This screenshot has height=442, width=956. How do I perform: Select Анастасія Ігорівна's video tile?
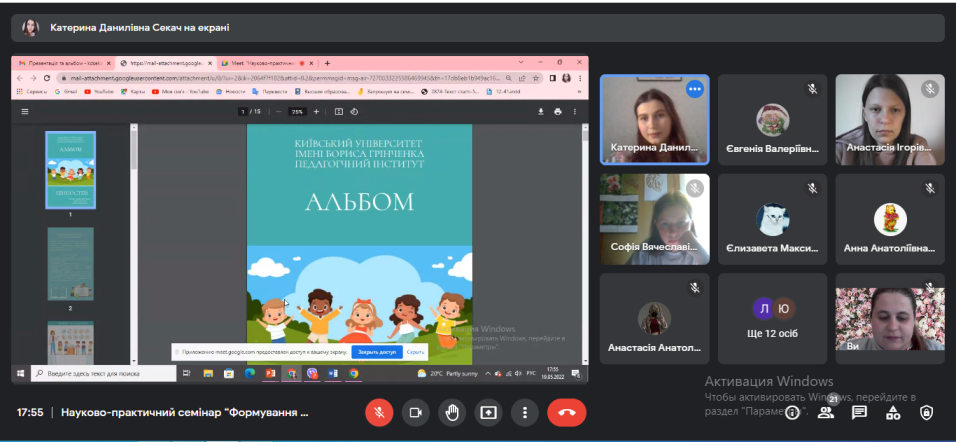click(890, 119)
